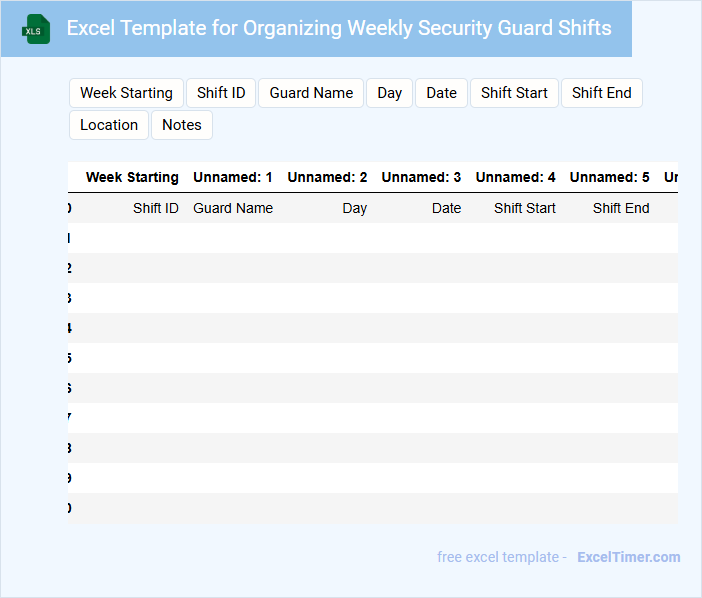Click the Date tag button
702x598 pixels.
click(441, 93)
